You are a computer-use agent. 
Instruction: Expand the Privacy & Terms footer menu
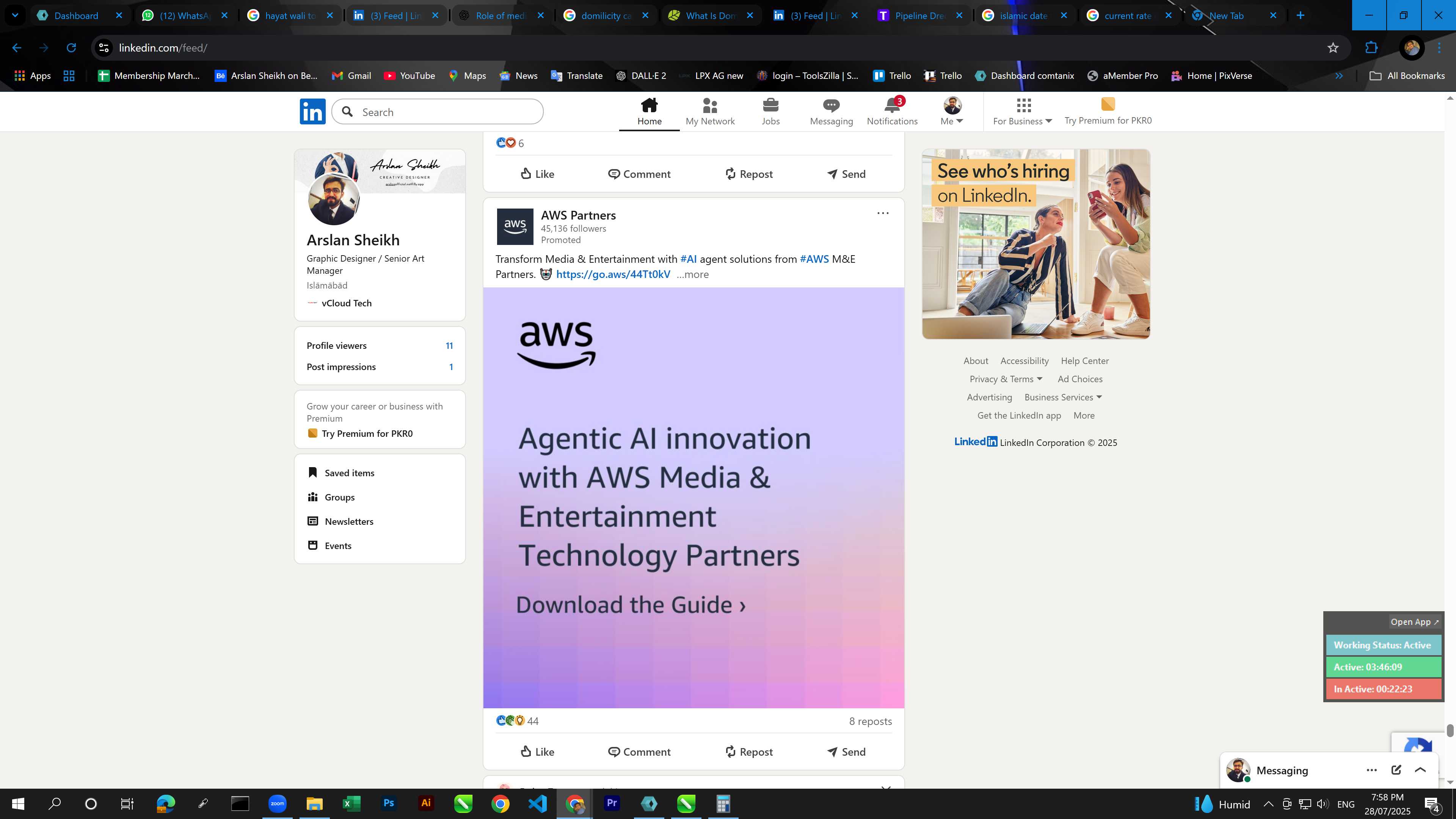tap(1006, 379)
